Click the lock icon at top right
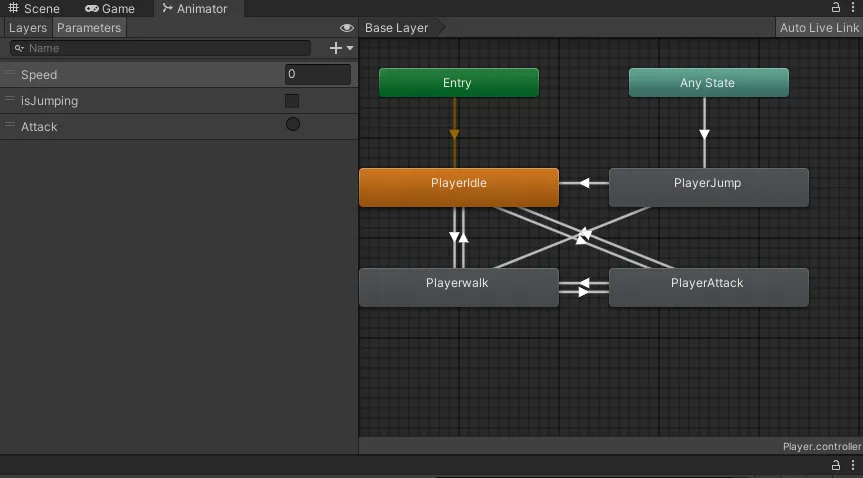Viewport: 863px width, 478px height. [835, 7]
